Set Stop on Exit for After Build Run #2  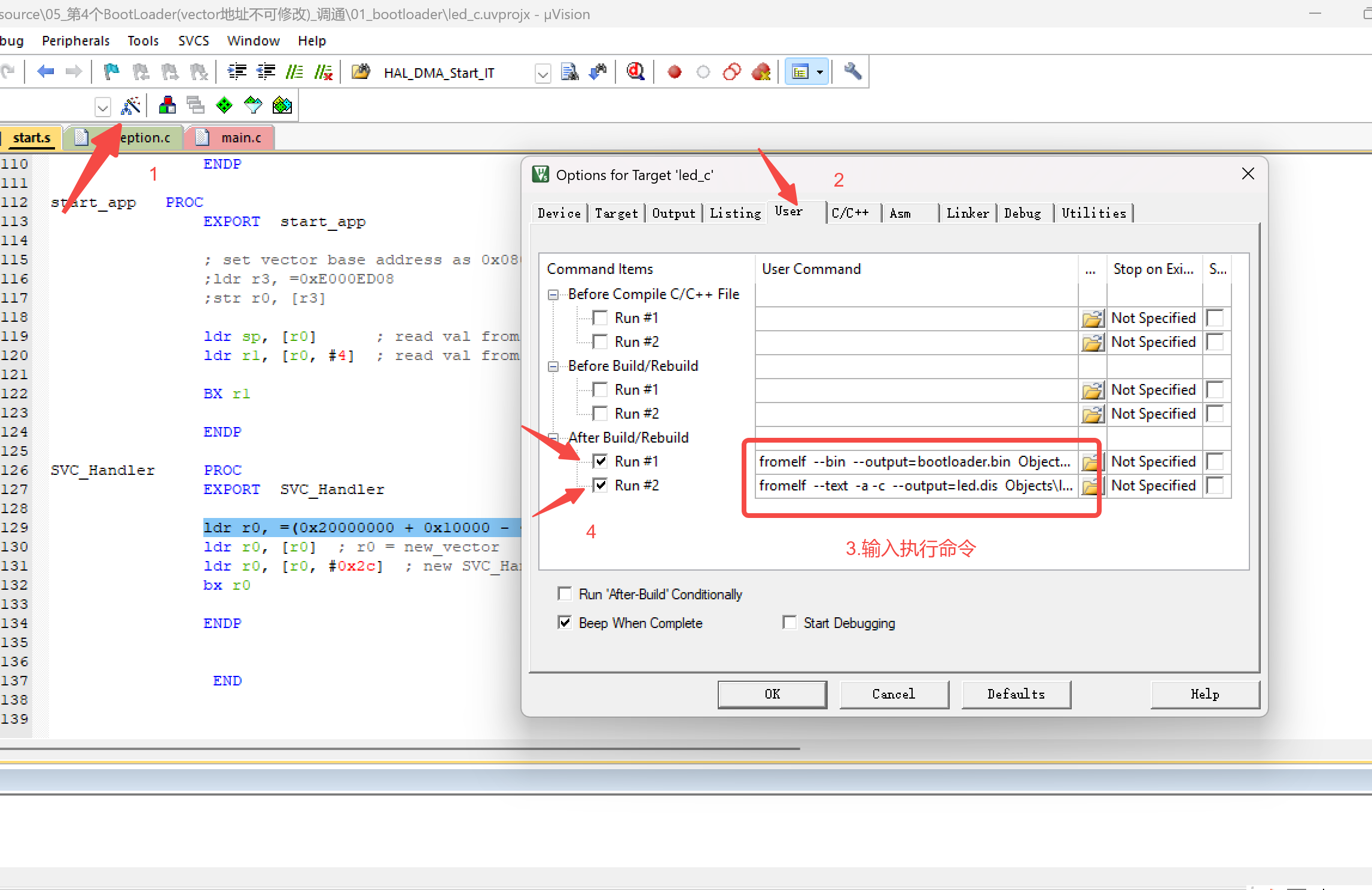(x=1153, y=486)
